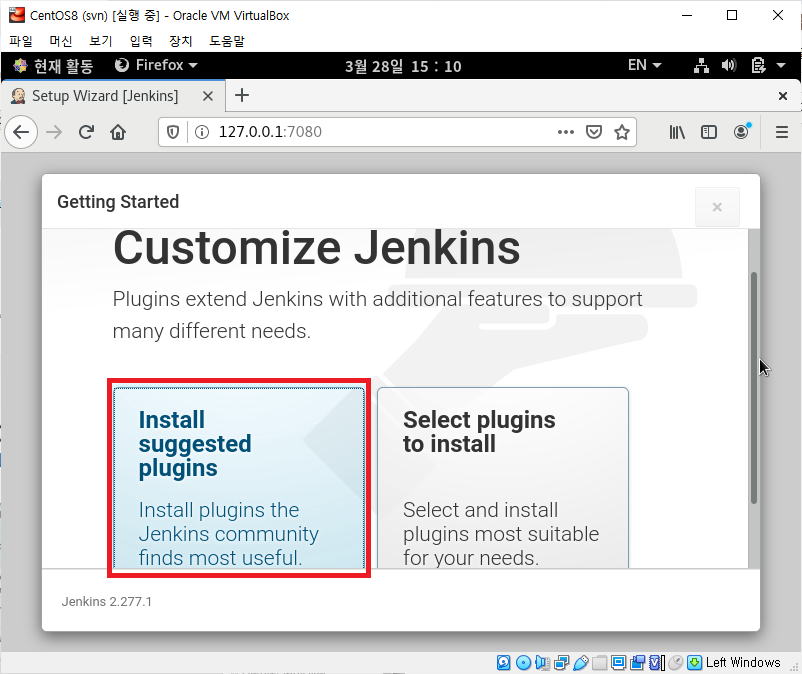802x674 pixels.
Task: Click the volume speaker icon in top bar
Action: coord(729,65)
